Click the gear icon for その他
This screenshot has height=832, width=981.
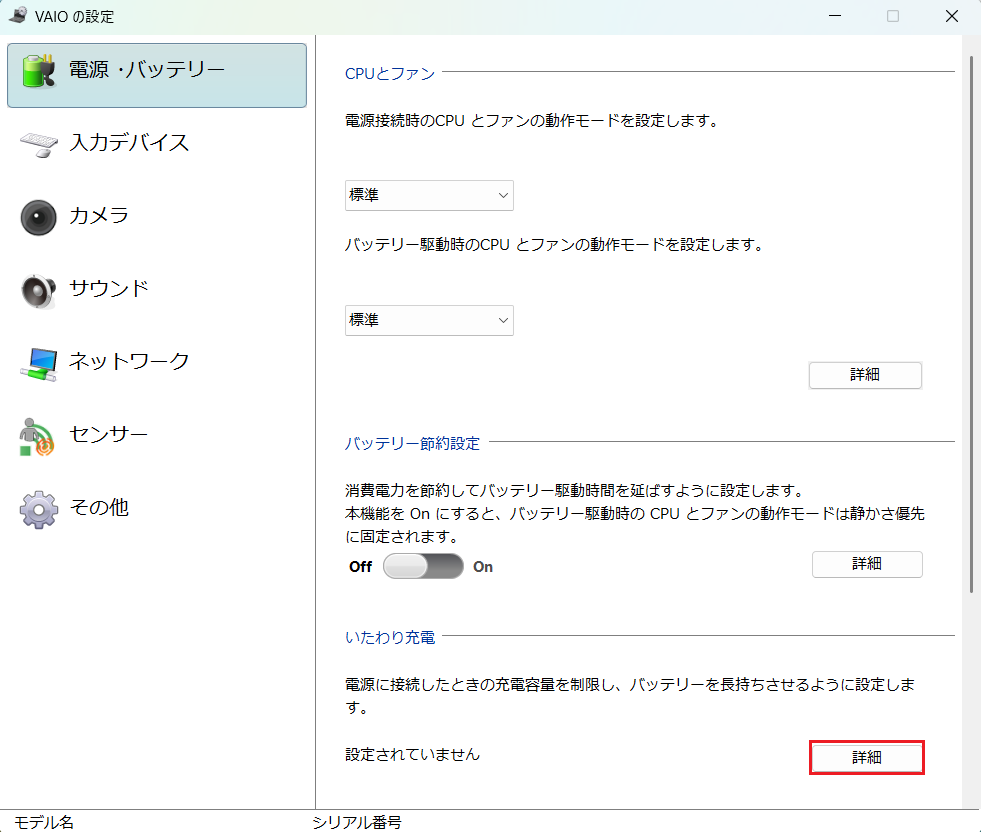[x=39, y=509]
